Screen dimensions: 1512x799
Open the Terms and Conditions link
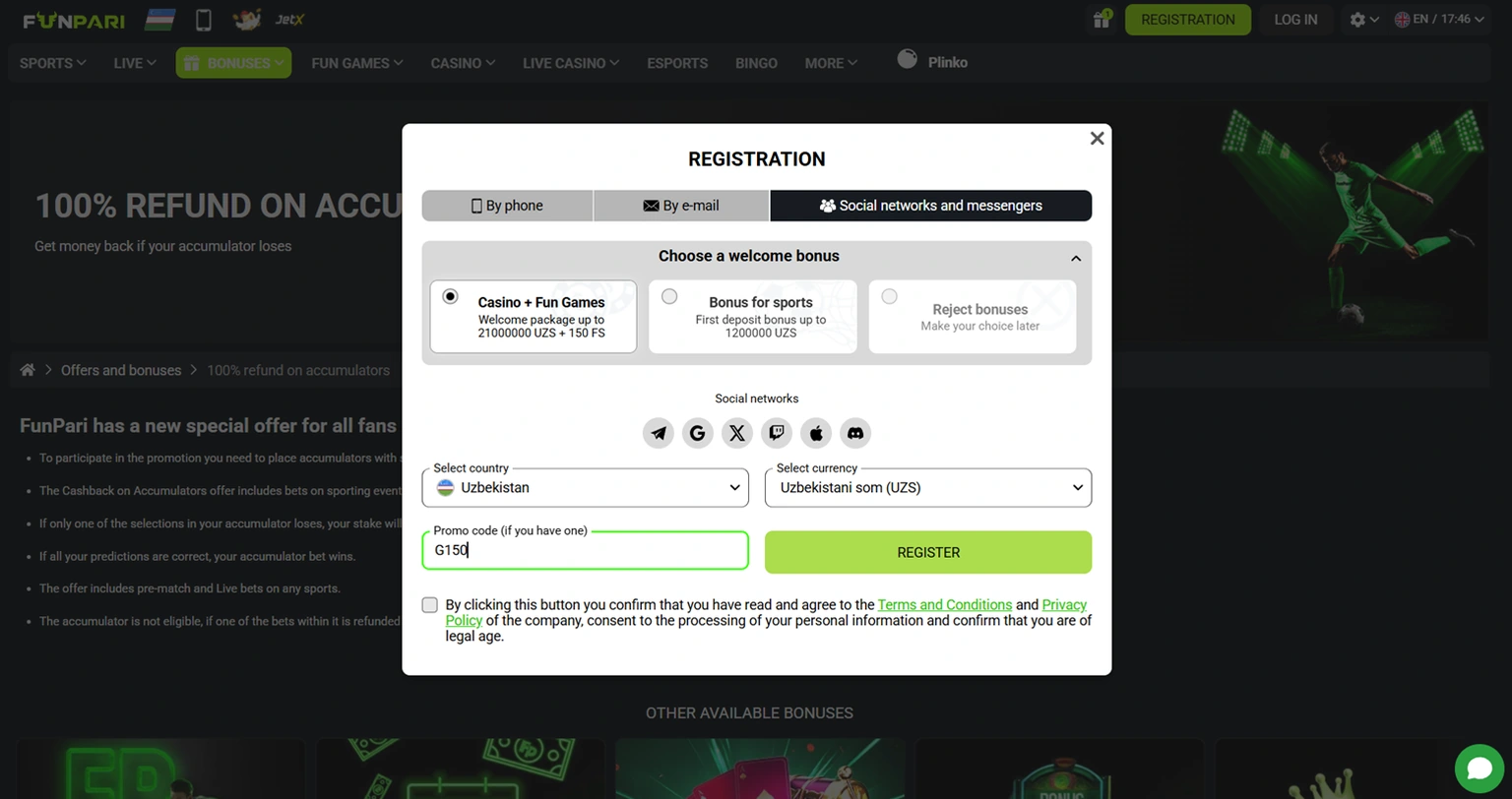pos(945,604)
